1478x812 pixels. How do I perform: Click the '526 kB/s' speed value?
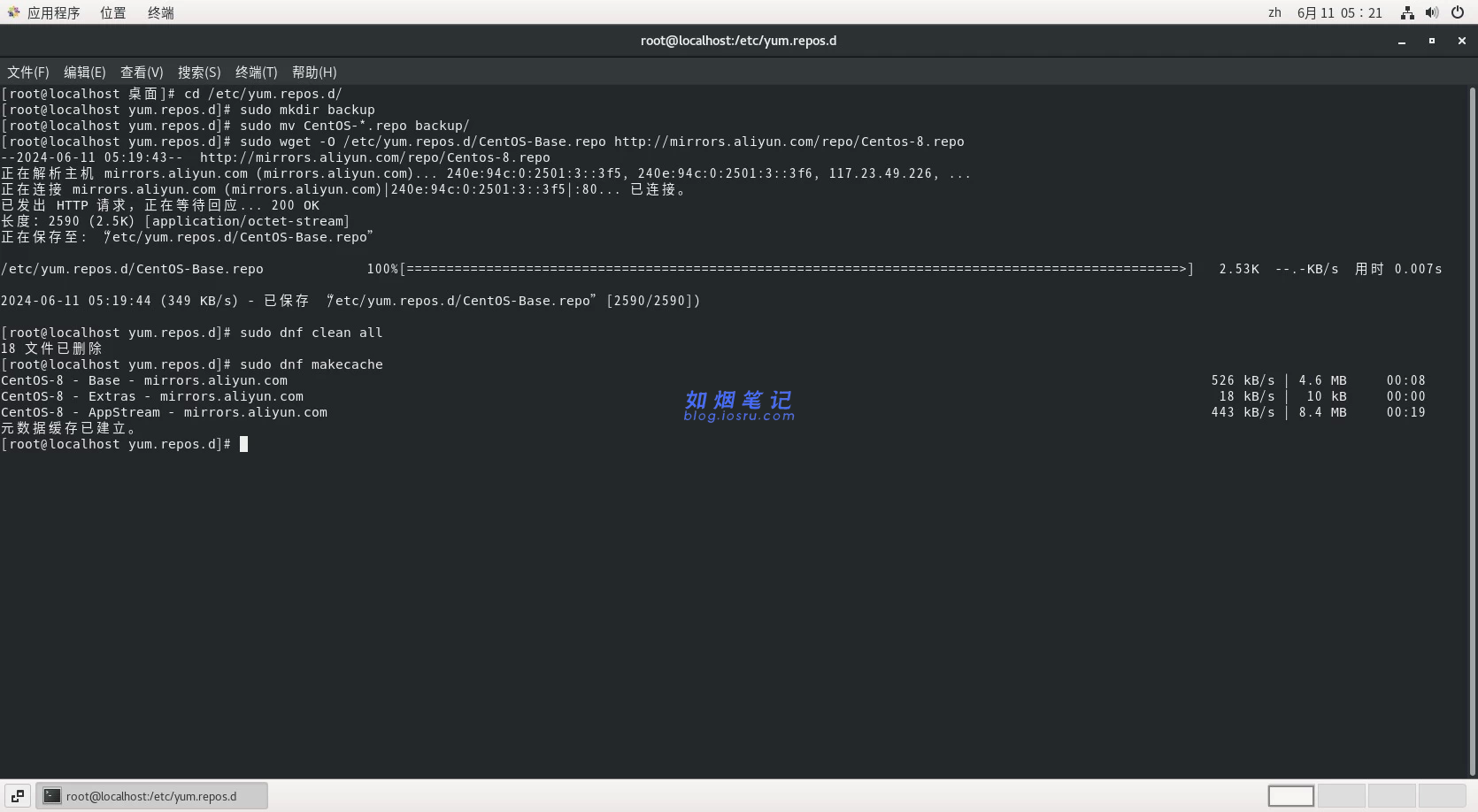tap(1243, 380)
